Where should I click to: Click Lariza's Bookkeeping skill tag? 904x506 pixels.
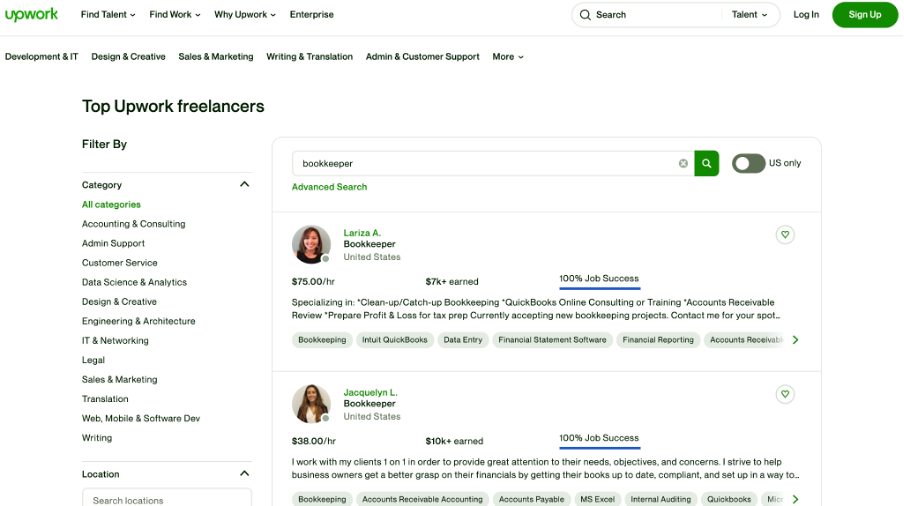coord(322,340)
